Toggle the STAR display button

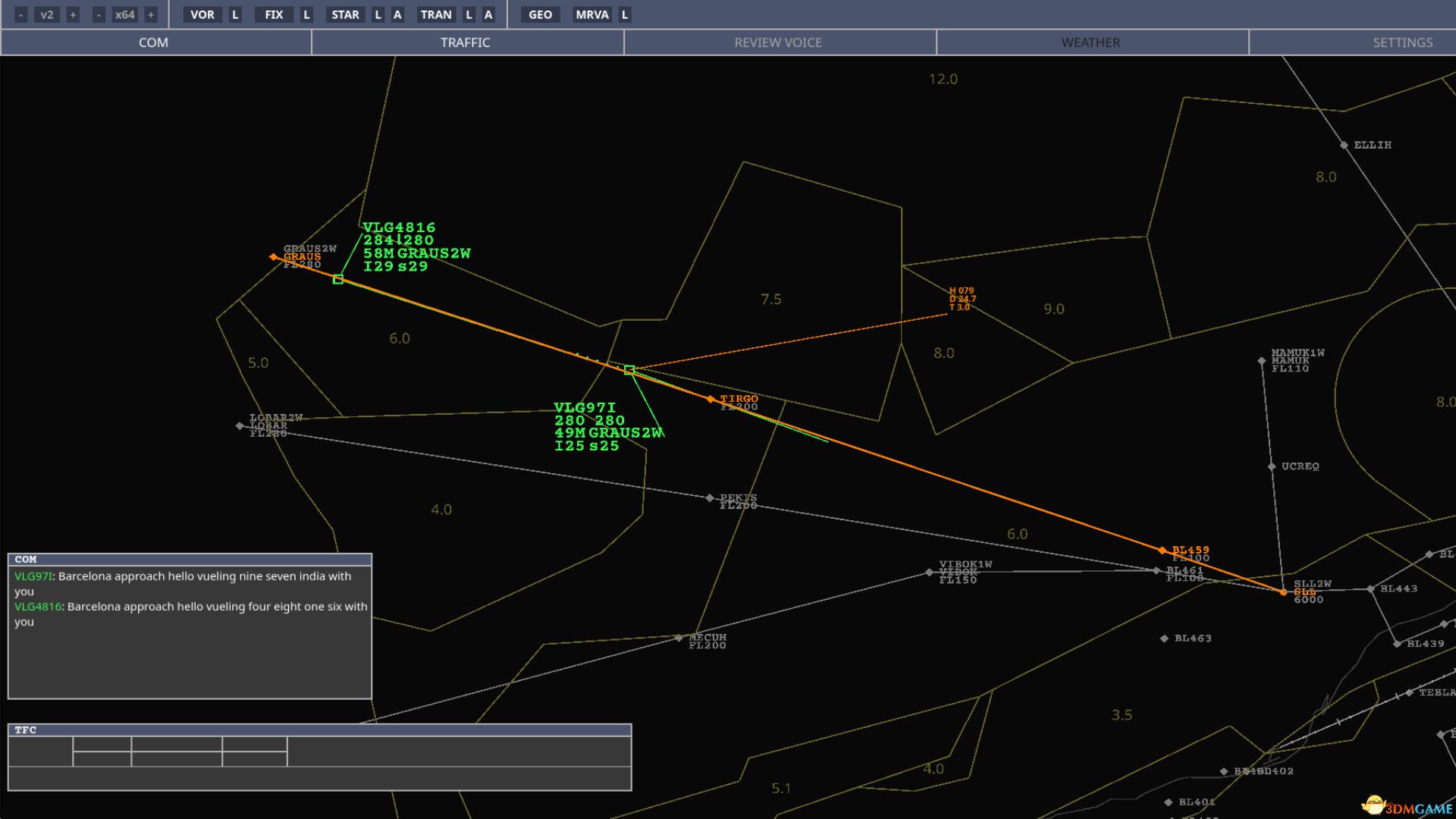coord(347,14)
